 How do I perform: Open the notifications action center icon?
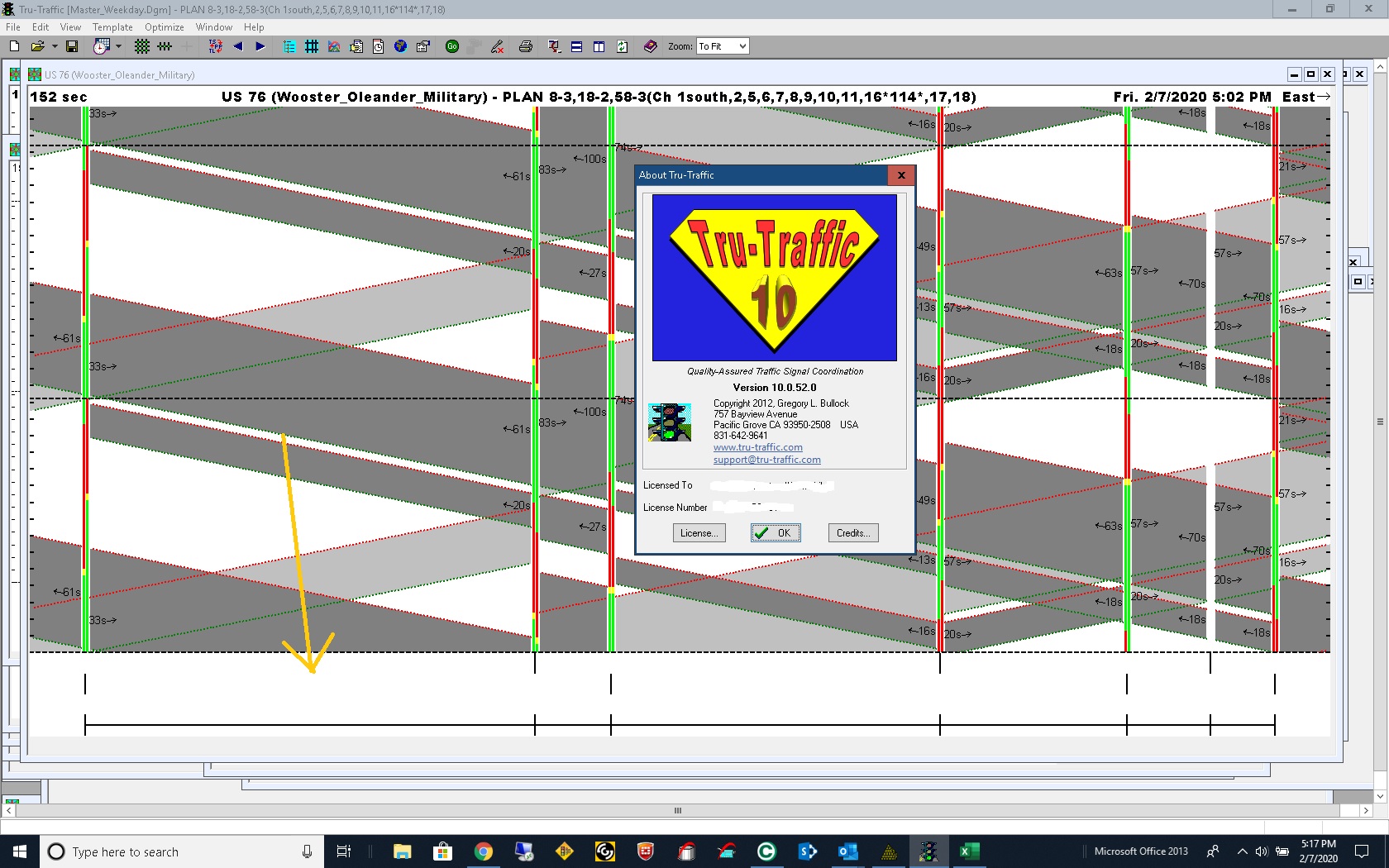tap(1363, 851)
